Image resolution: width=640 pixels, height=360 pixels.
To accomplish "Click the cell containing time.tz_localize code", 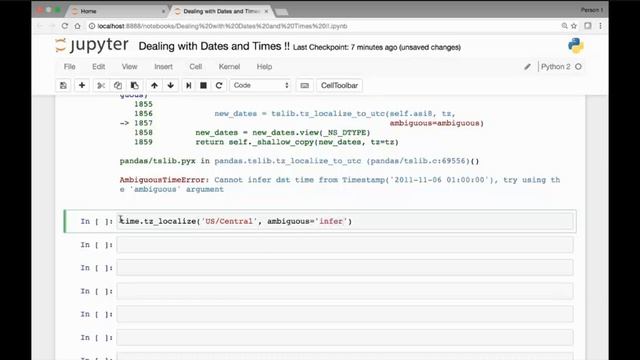I will pos(345,221).
